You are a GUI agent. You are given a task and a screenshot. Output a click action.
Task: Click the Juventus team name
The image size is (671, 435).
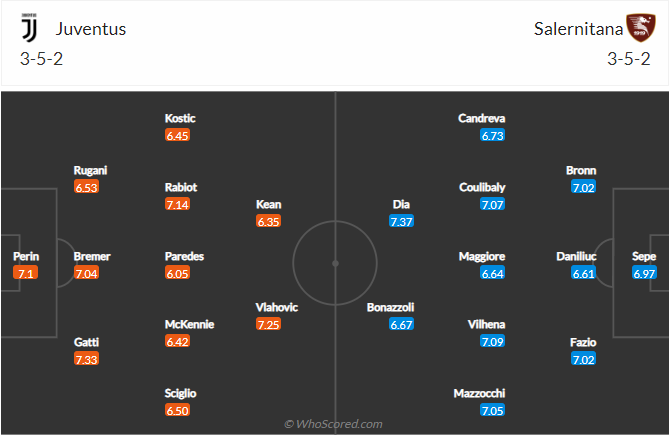pyautogui.click(x=91, y=29)
